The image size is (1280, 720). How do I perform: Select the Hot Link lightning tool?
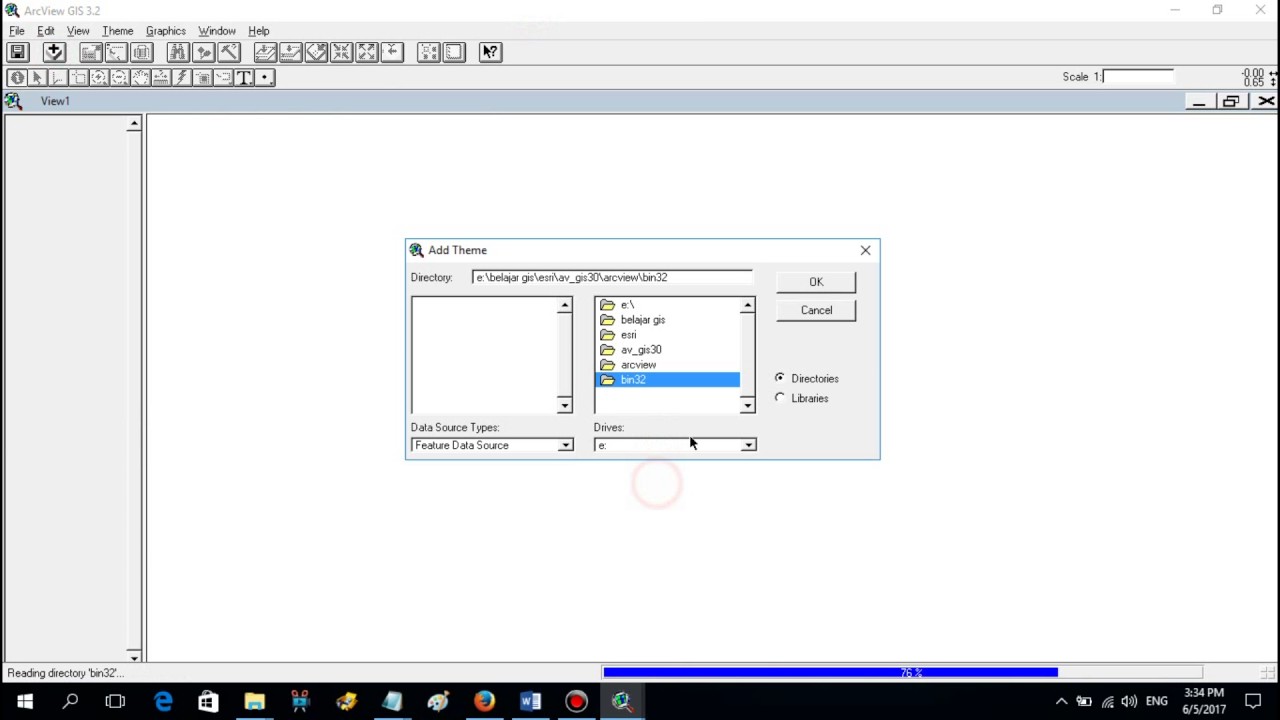click(x=181, y=77)
